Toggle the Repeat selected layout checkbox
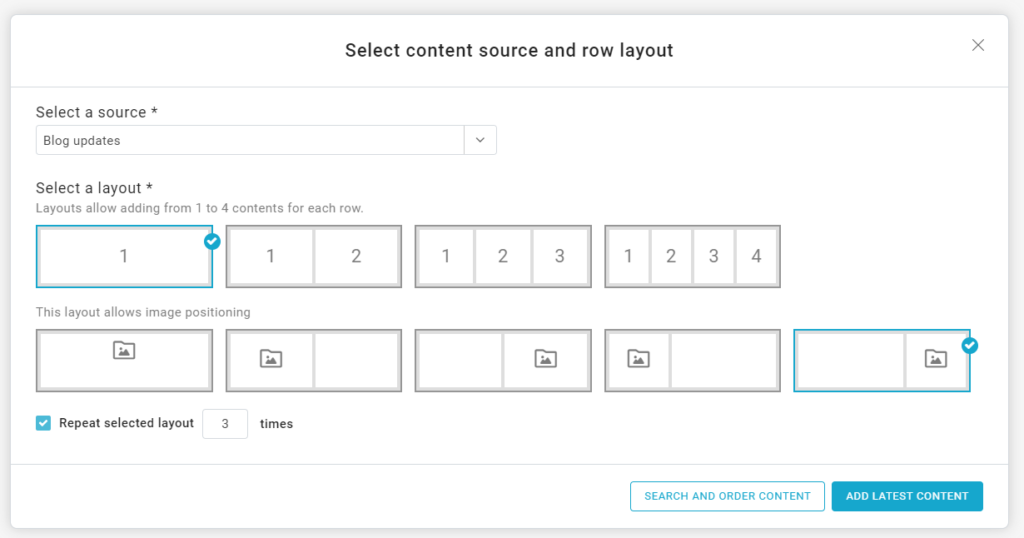 [x=43, y=423]
